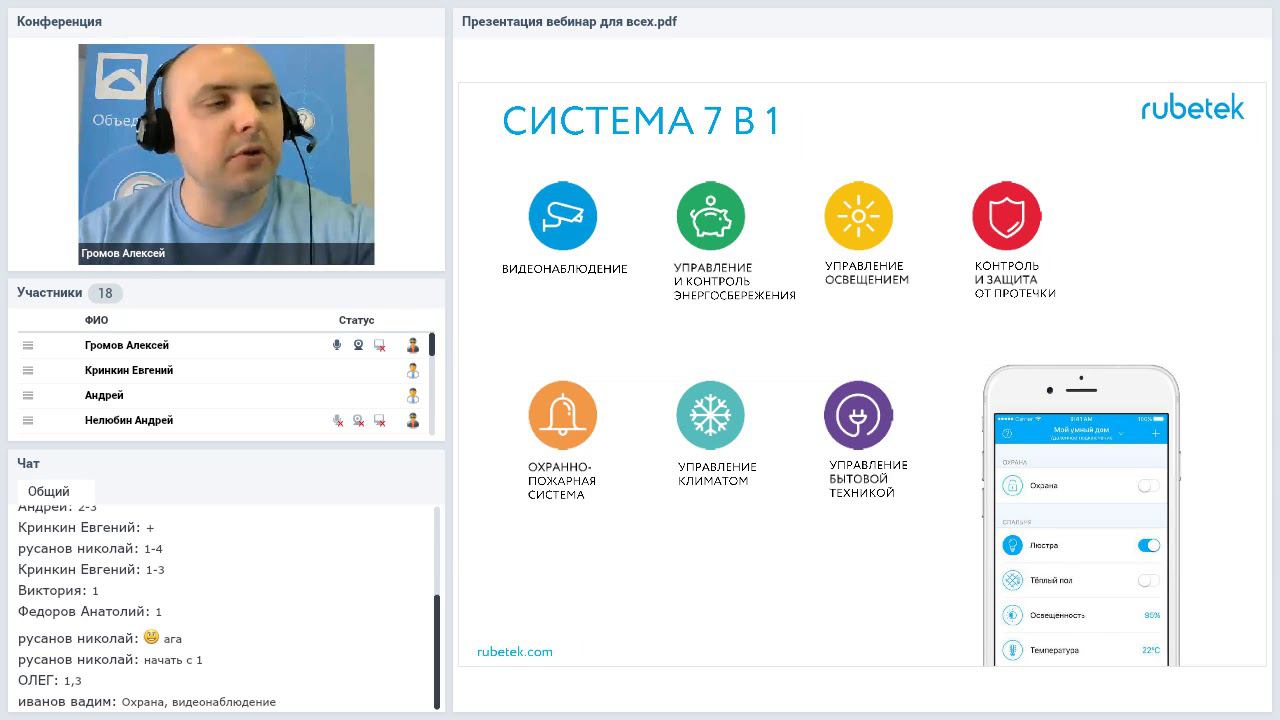1280x720 pixels.
Task: Click the bulb icon next to Люстра on phone
Action: [x=1013, y=545]
